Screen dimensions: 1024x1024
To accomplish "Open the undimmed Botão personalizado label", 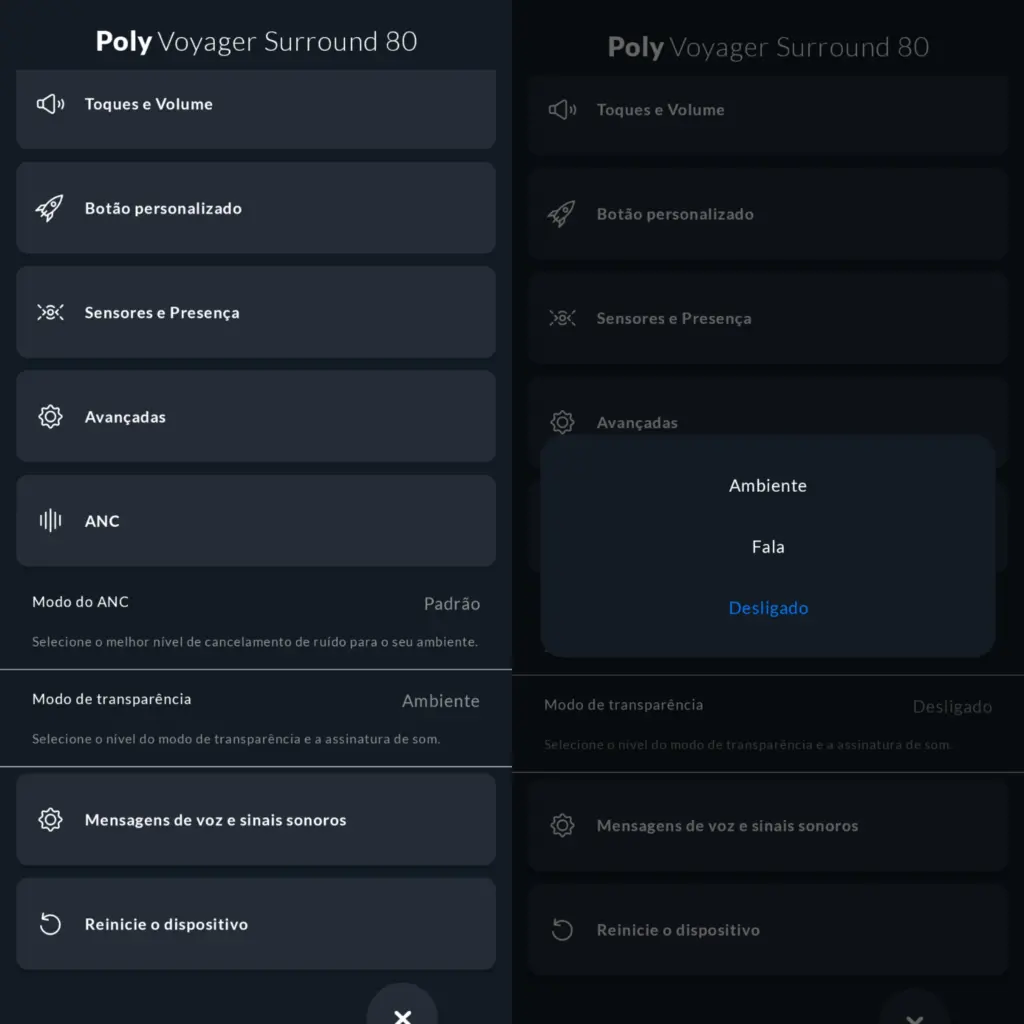I will [x=163, y=208].
